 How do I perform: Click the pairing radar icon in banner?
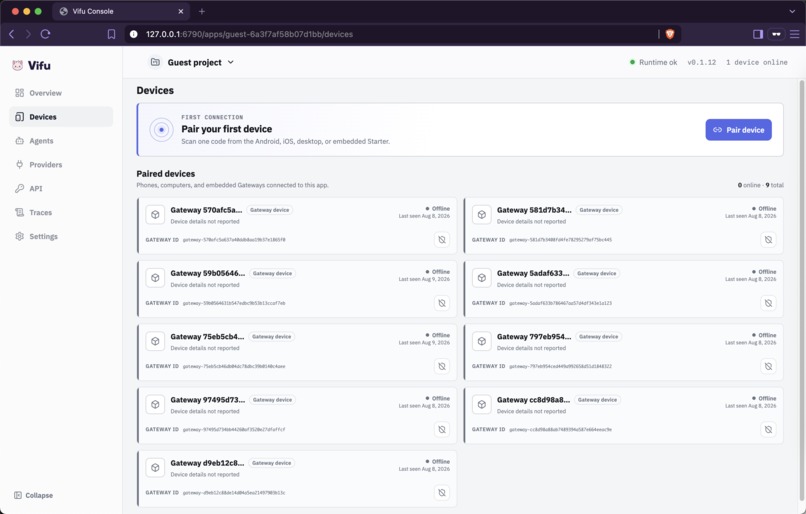pyautogui.click(x=161, y=130)
